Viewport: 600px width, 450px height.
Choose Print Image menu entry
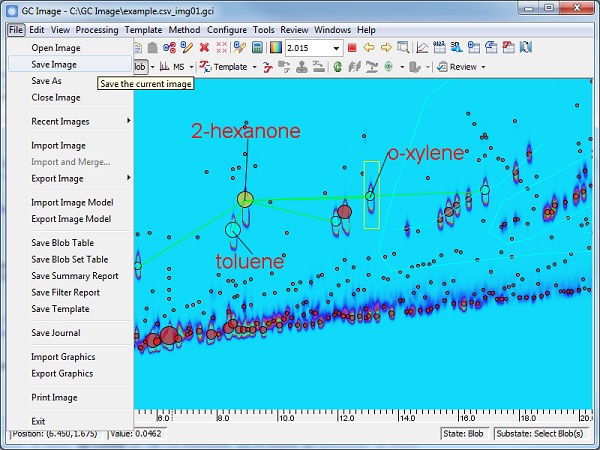pos(54,397)
